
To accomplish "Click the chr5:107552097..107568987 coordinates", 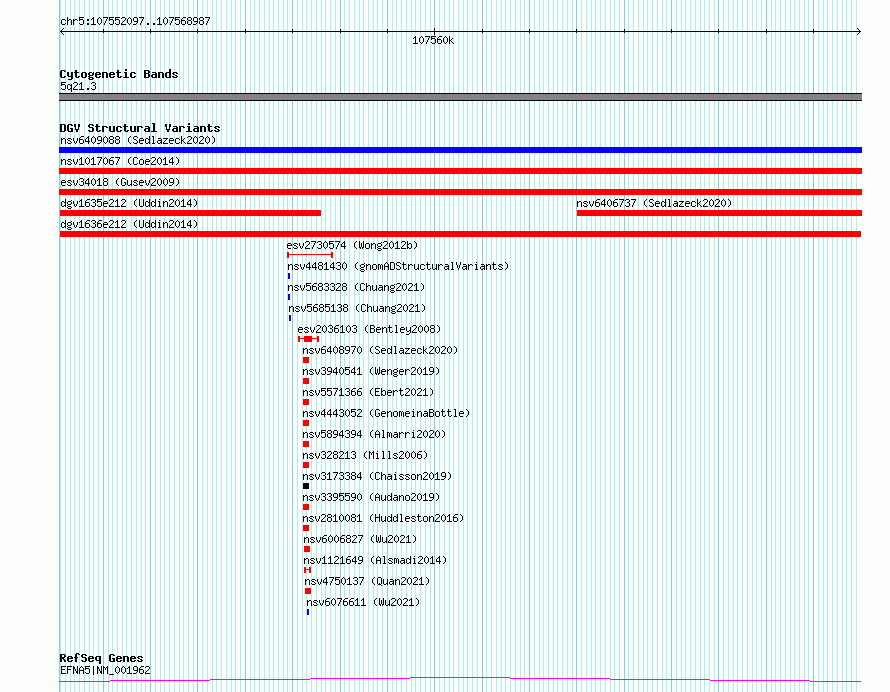I will tap(135, 22).
